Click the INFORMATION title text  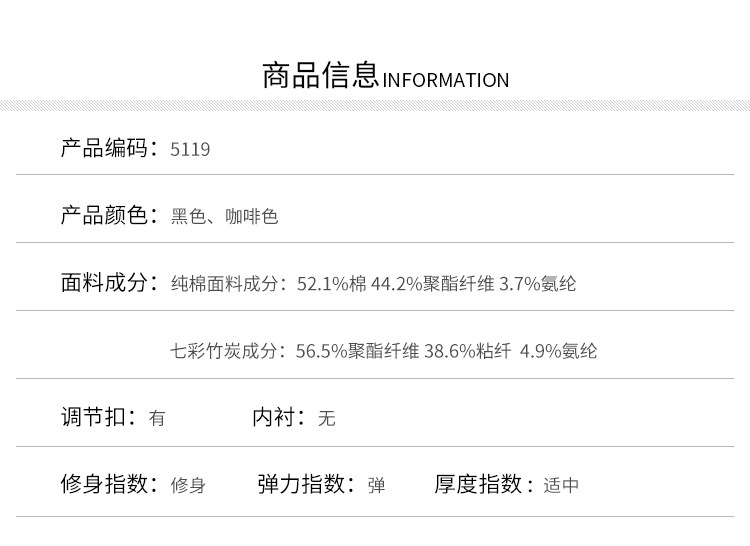[x=446, y=81]
